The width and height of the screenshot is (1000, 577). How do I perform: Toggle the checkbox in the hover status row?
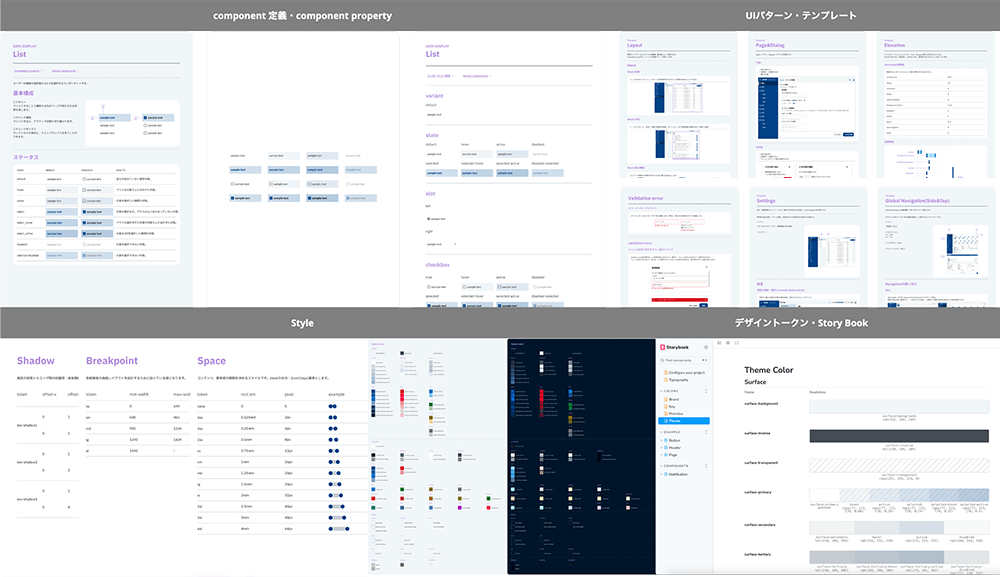click(x=84, y=190)
